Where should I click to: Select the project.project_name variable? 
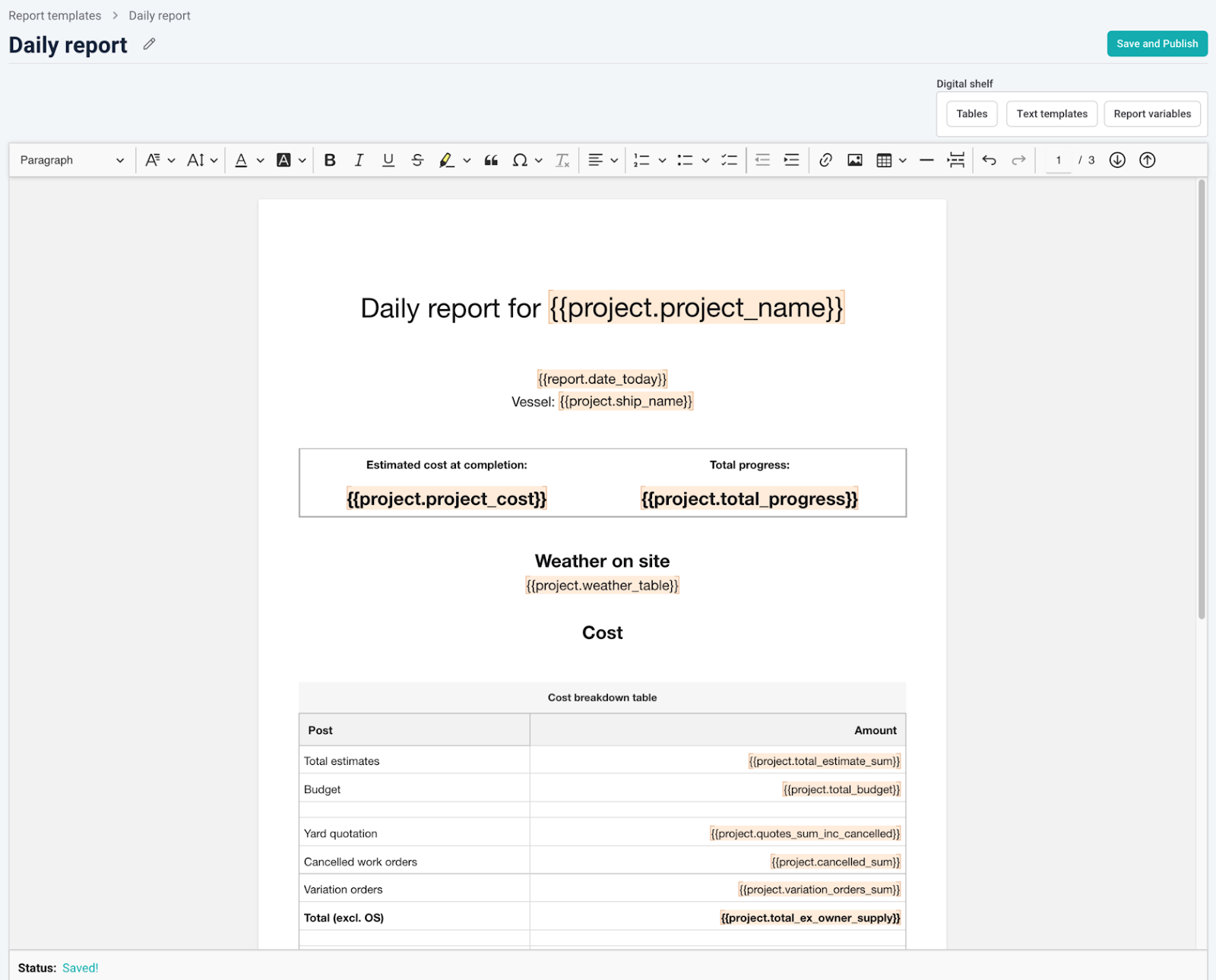click(x=696, y=308)
